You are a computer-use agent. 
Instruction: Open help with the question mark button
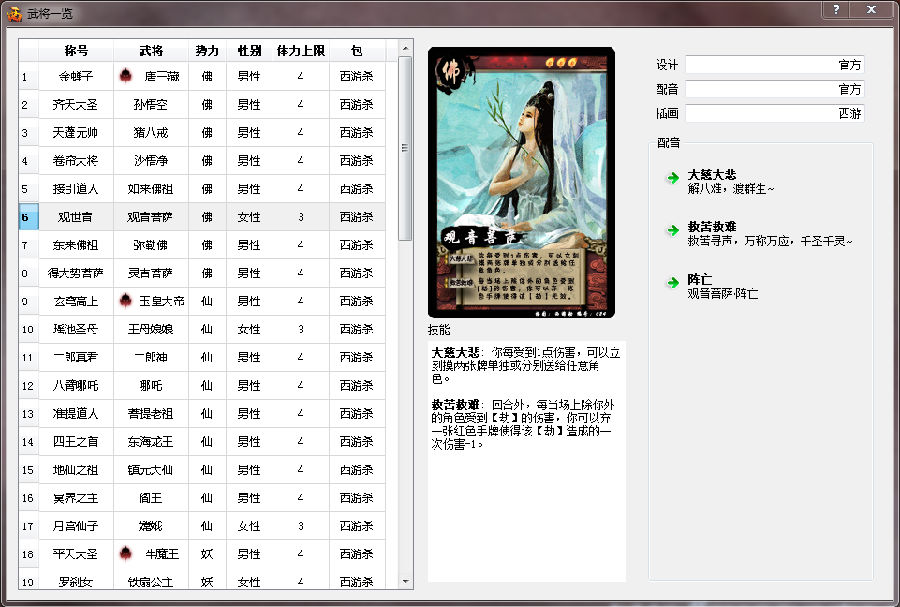pyautogui.click(x=836, y=10)
